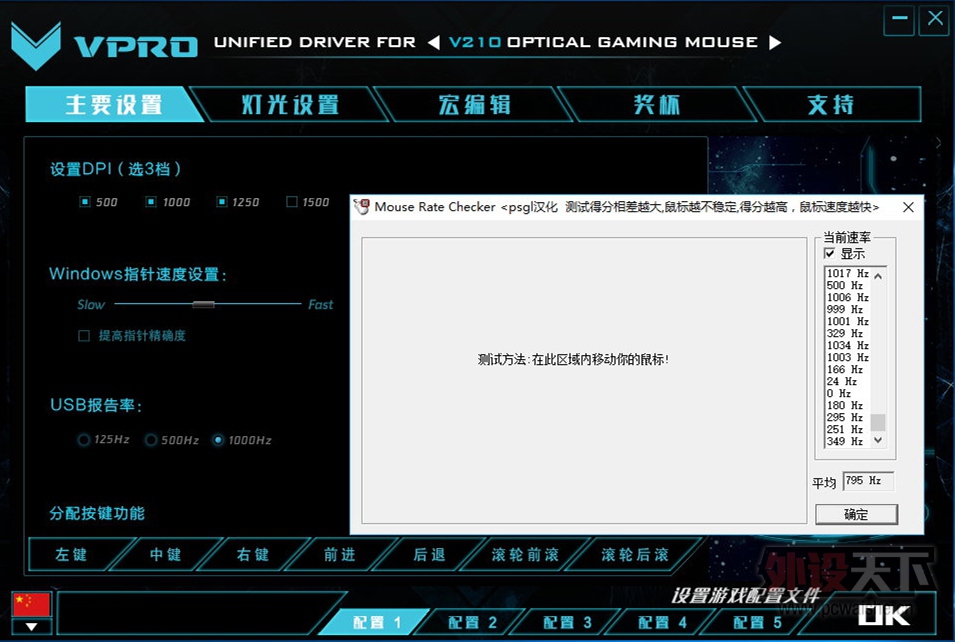This screenshot has height=642, width=955.
Task: Switch to 配置 5 profile
Action: coord(757,622)
